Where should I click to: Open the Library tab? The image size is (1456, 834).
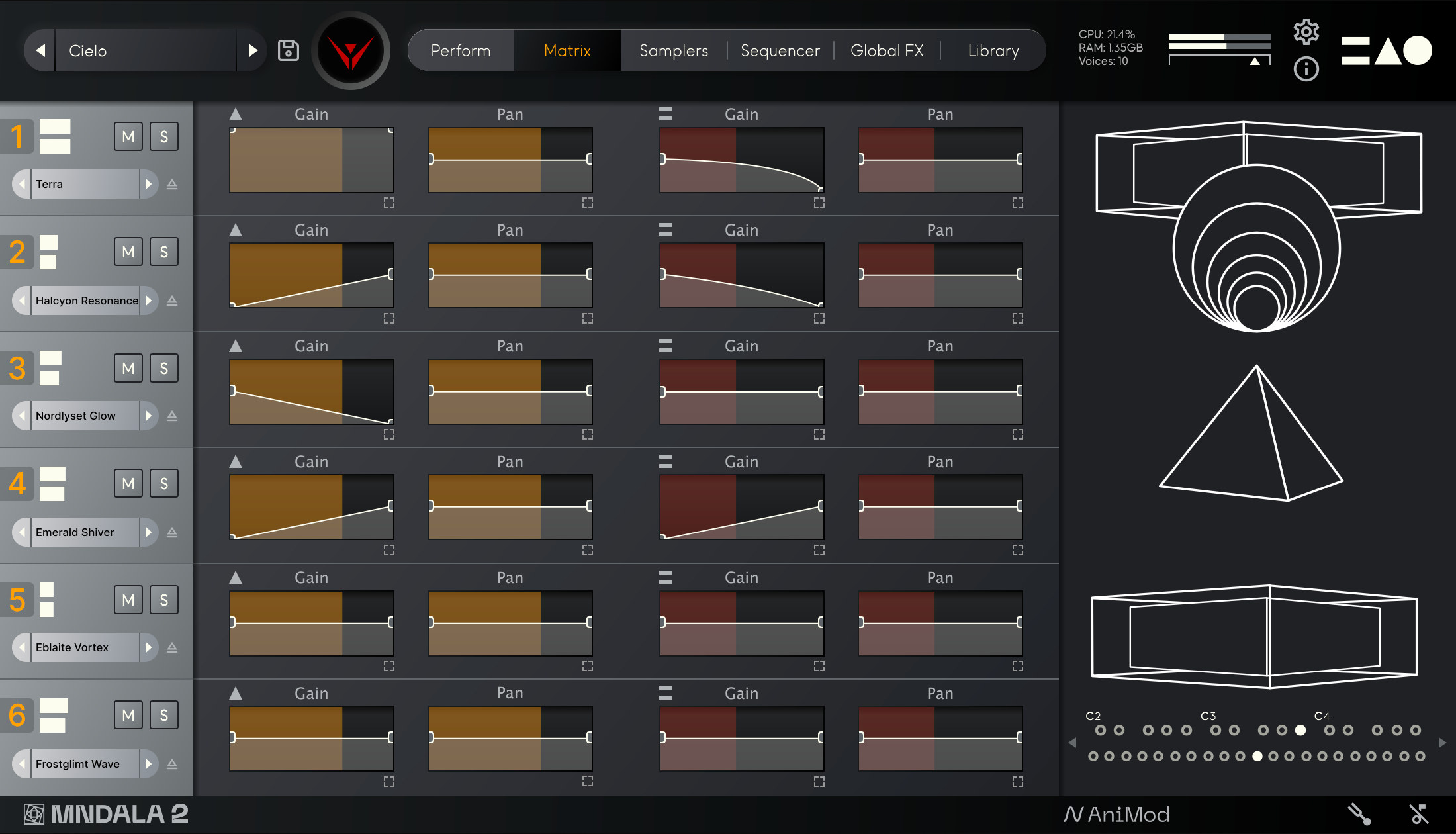993,50
